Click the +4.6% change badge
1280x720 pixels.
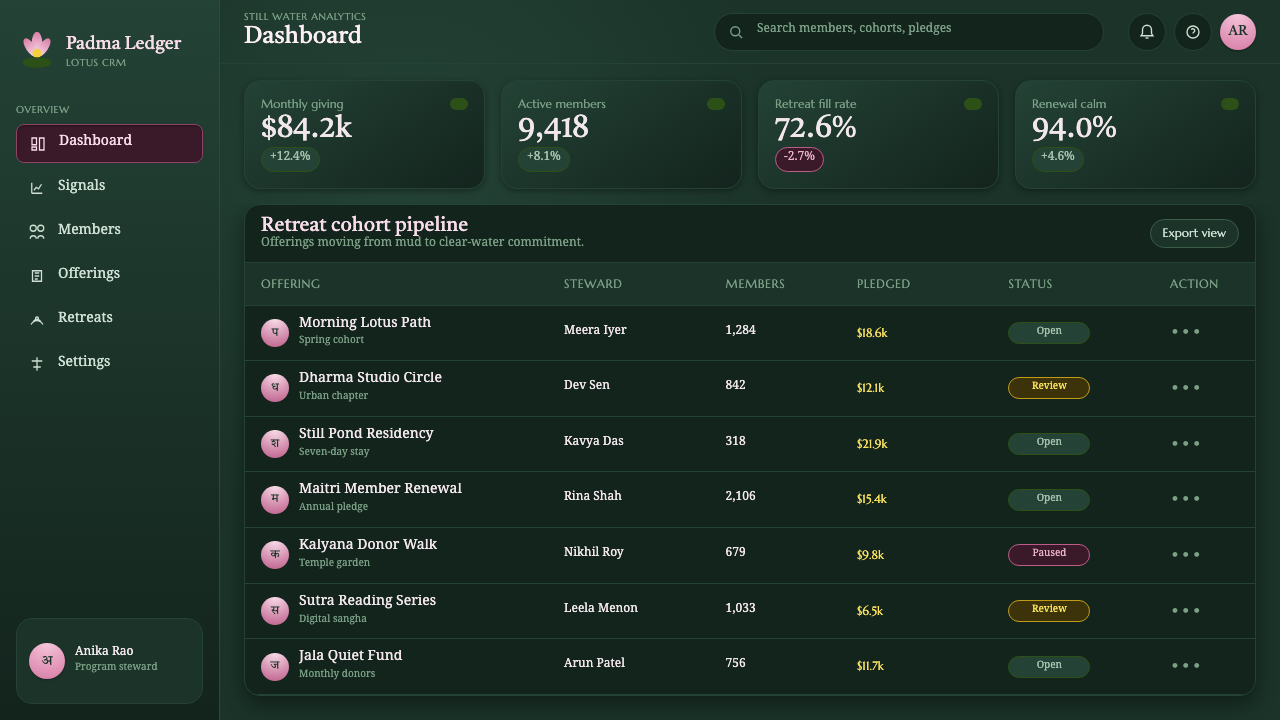pyautogui.click(x=1058, y=159)
